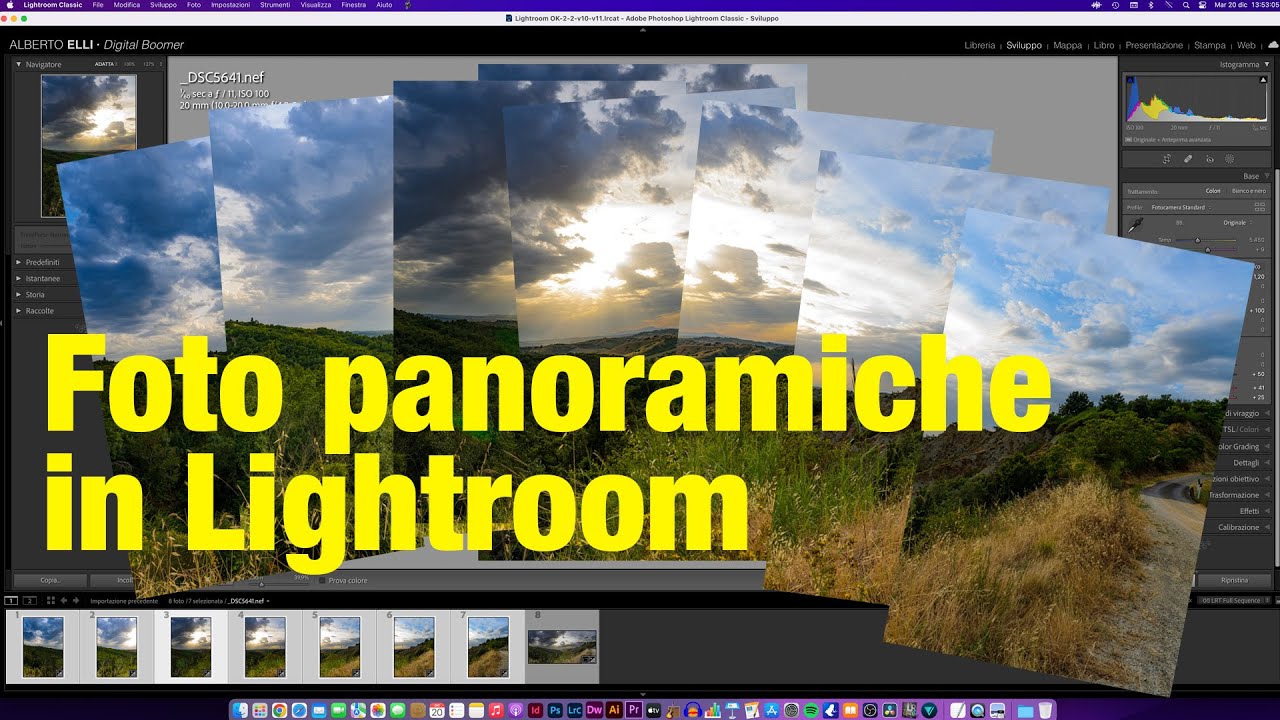
Task: Go forward with the filmstrip right arrow
Action: (x=76, y=601)
